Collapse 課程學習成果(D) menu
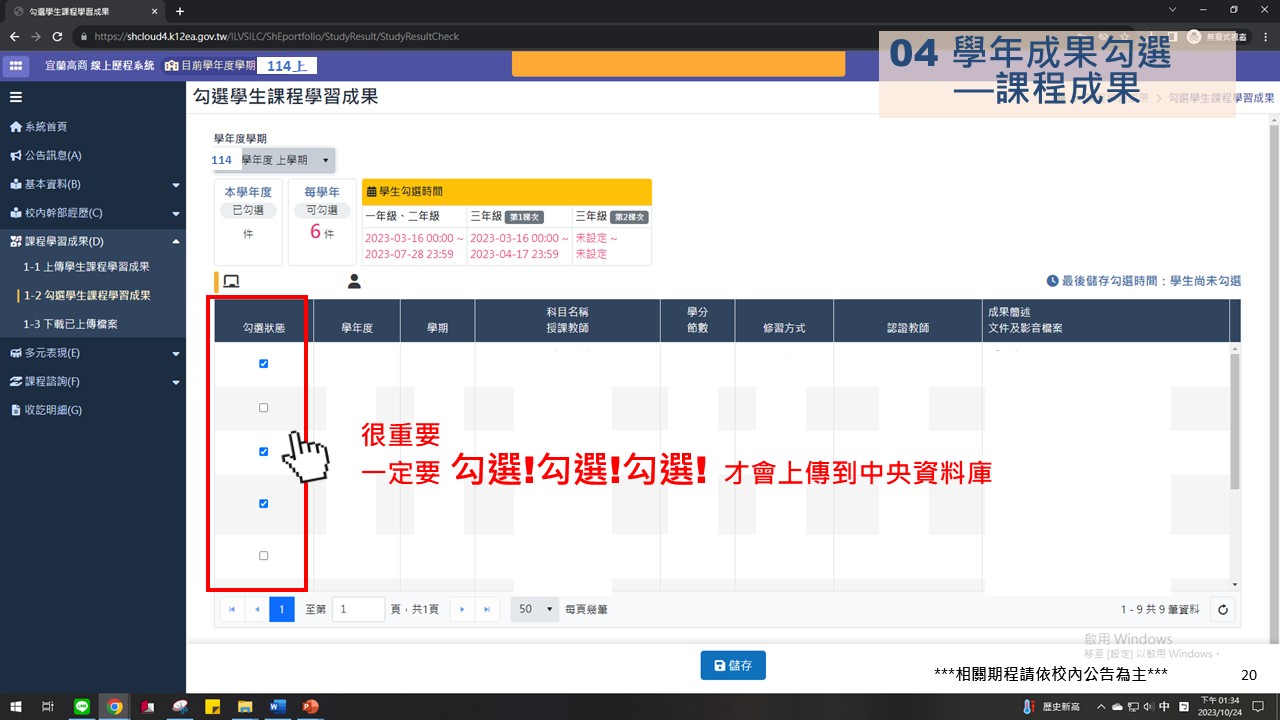Screen dimensions: 1280x720 (x=93, y=241)
